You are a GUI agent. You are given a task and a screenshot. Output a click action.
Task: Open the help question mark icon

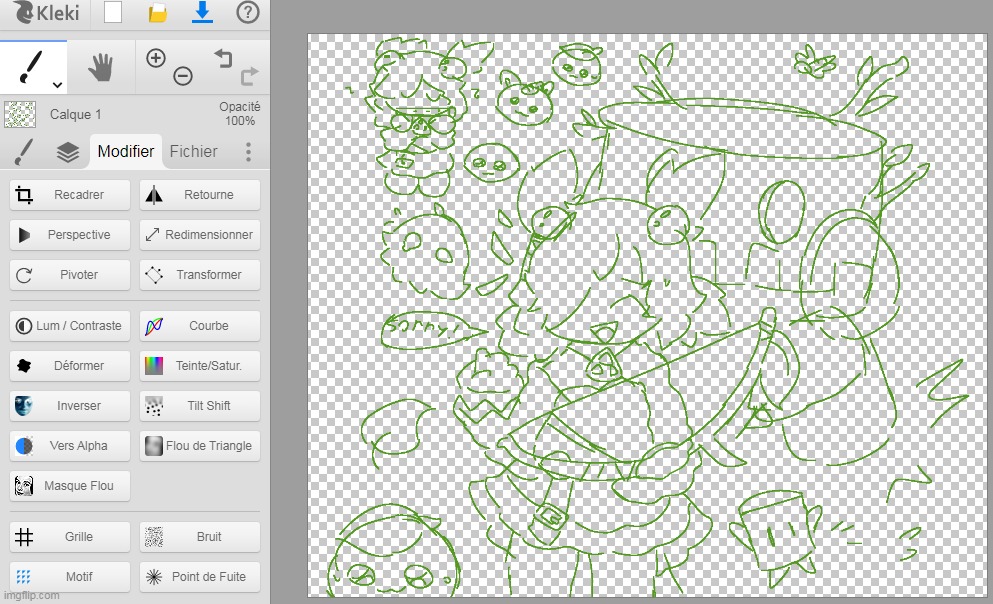pos(247,13)
